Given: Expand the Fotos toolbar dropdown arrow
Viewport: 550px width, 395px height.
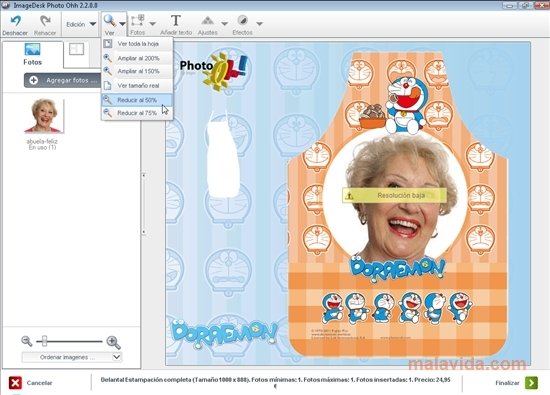Looking at the screenshot, I should tap(153, 24).
